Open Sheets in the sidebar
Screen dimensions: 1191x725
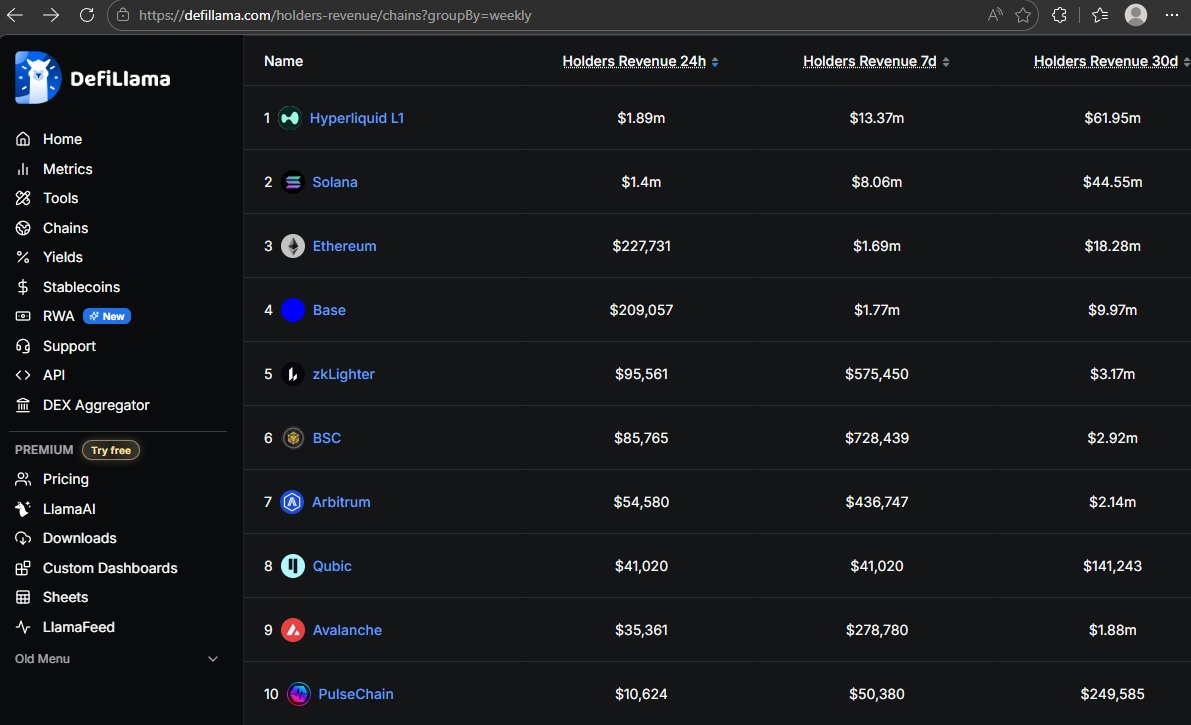coord(65,597)
